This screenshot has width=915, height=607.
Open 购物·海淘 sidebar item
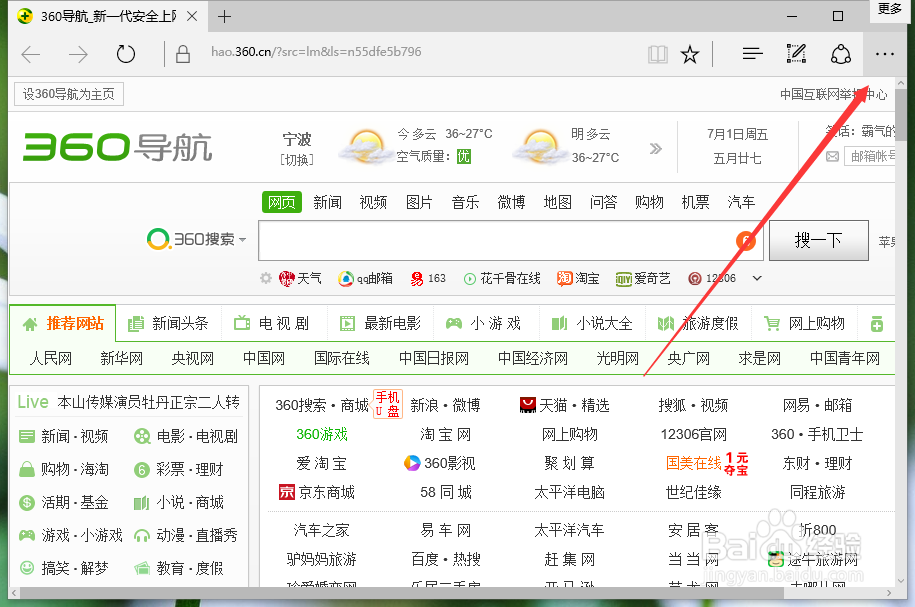(64, 469)
